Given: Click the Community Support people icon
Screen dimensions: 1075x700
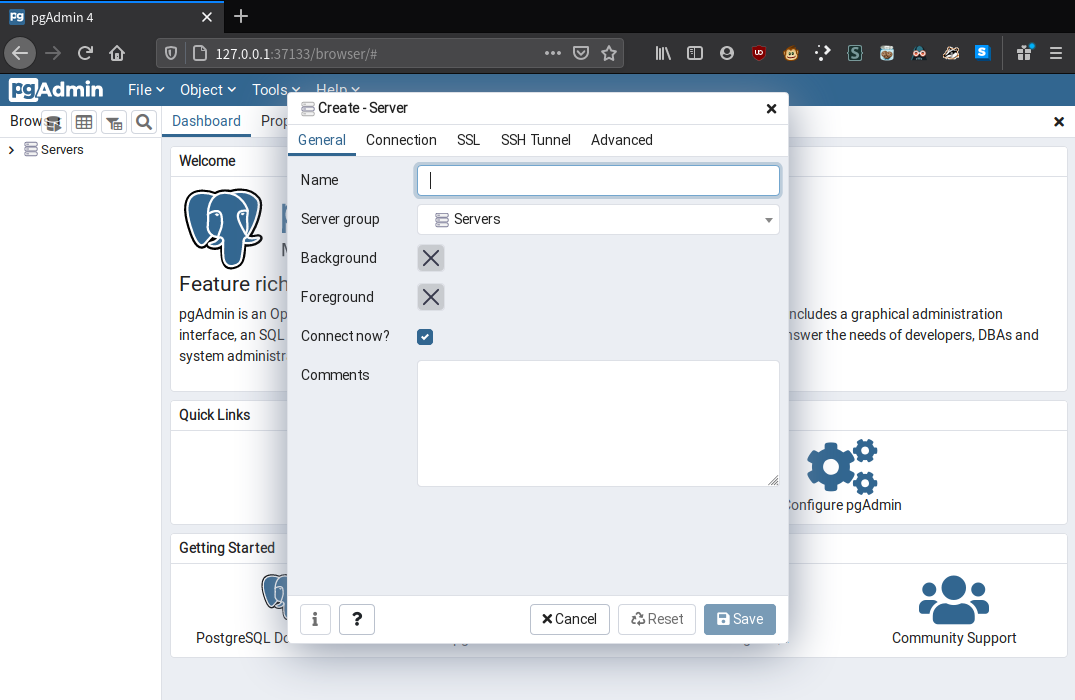Looking at the screenshot, I should 954,600.
